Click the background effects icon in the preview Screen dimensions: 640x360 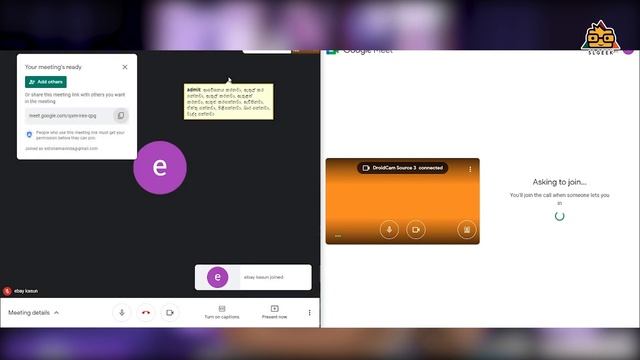pyautogui.click(x=467, y=230)
